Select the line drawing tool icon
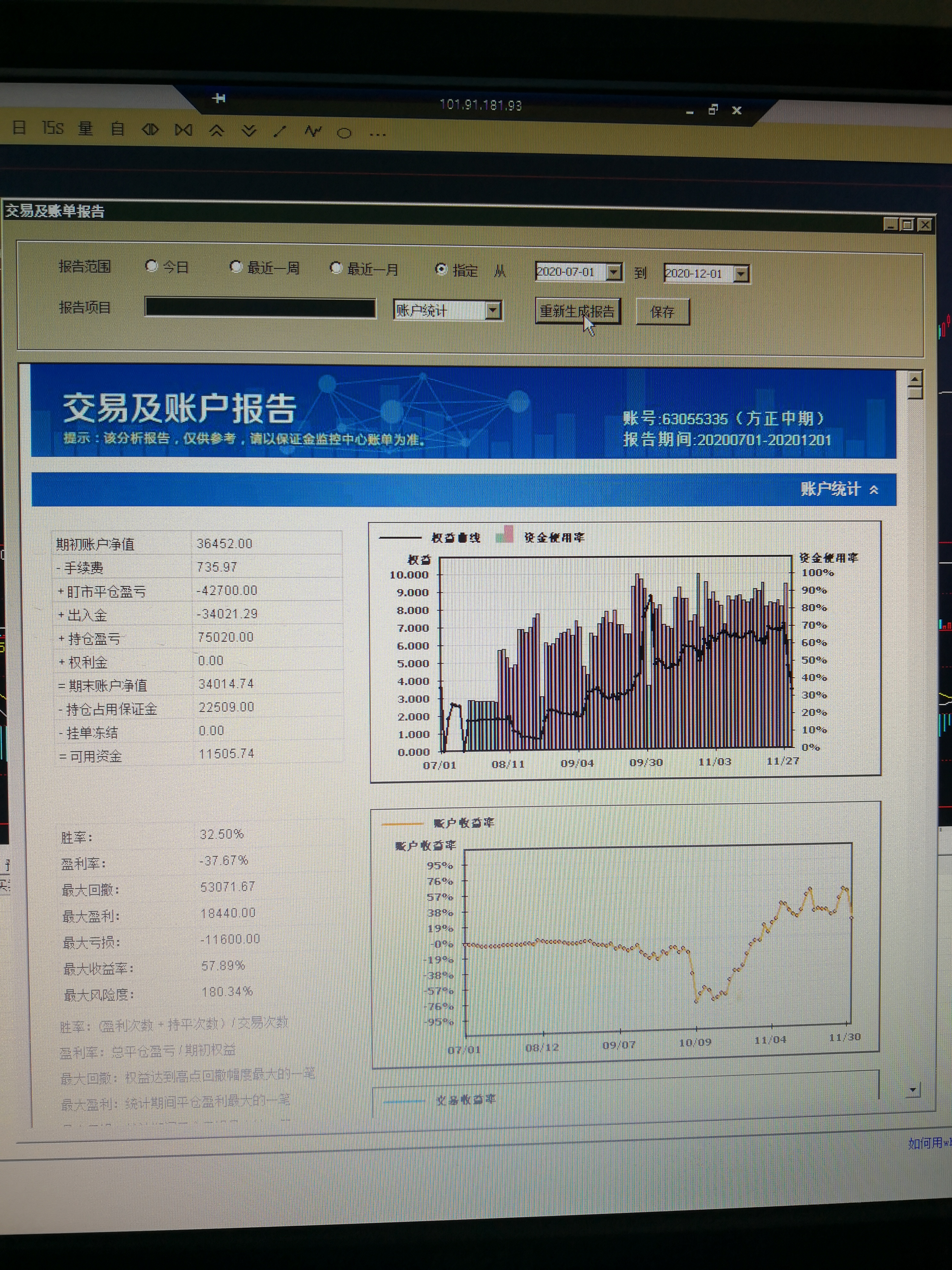The width and height of the screenshot is (952, 1270). click(280, 132)
